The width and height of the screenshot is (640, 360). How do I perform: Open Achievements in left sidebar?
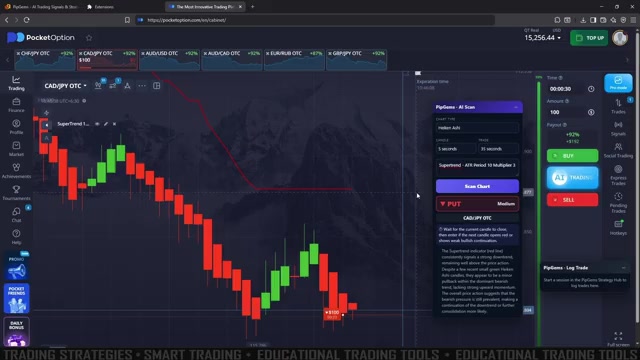pyautogui.click(x=16, y=171)
